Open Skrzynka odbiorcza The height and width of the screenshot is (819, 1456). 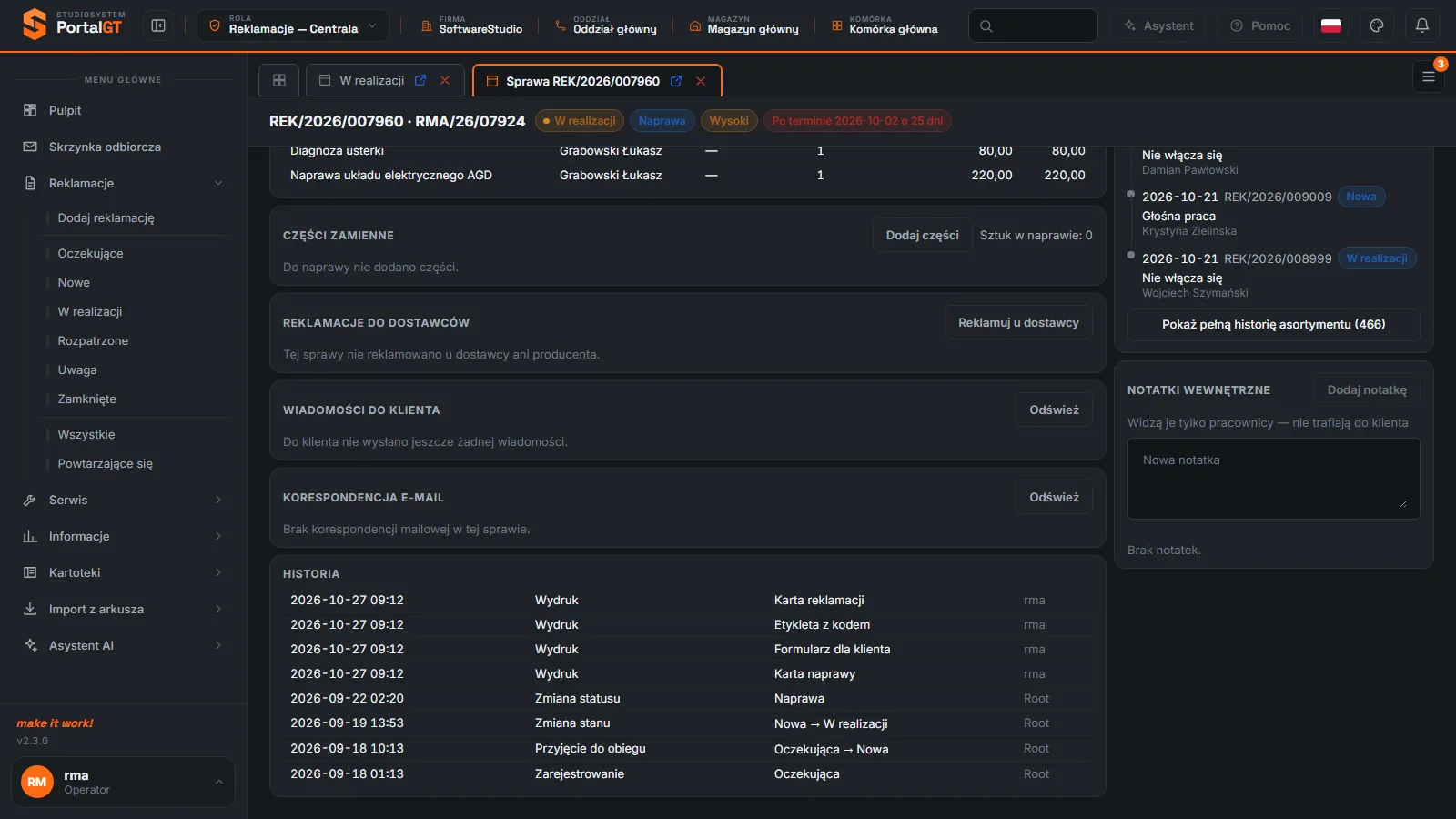point(123,147)
